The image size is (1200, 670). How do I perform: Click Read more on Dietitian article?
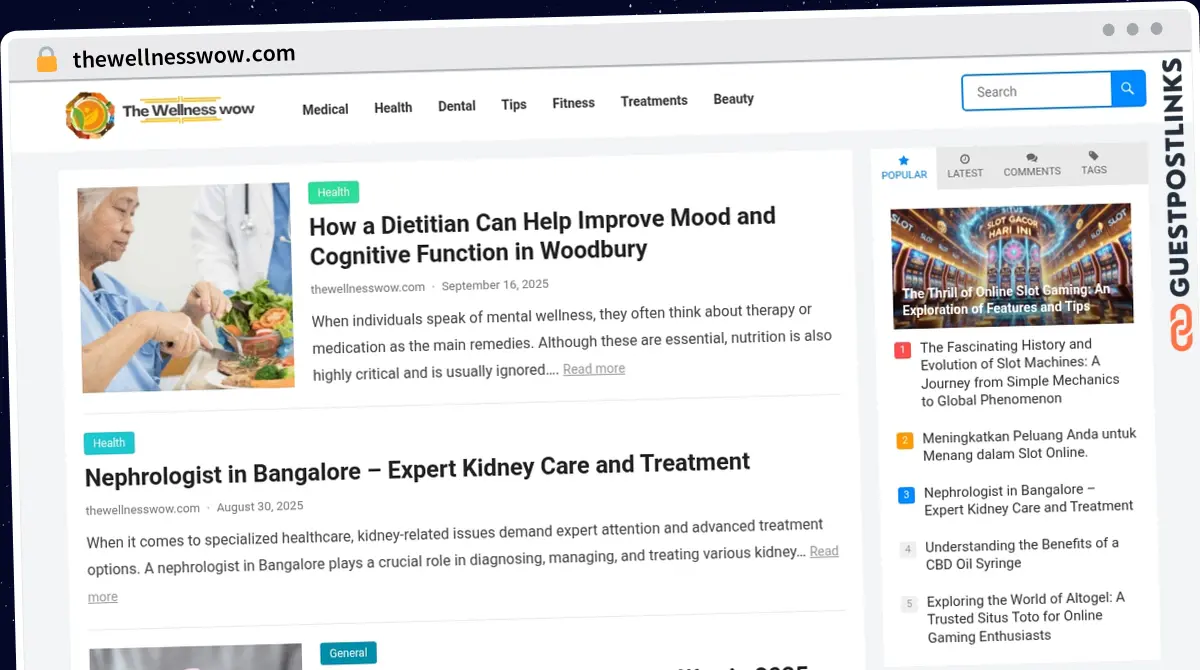[594, 369]
